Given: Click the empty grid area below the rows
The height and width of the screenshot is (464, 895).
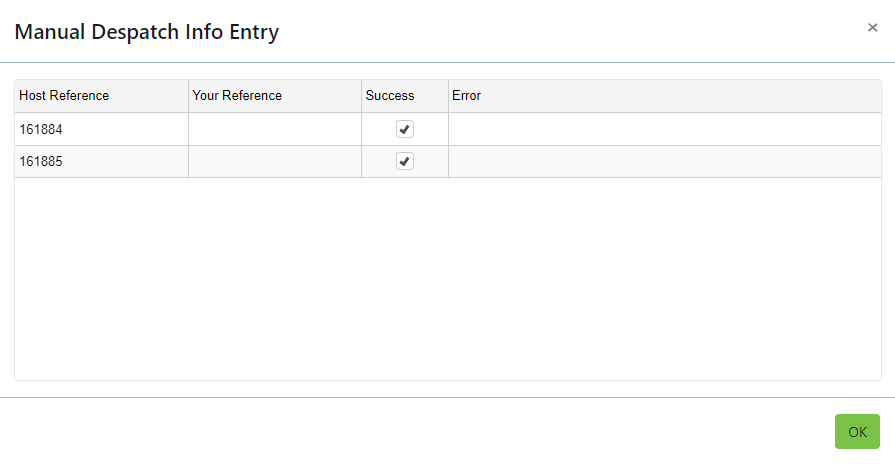Looking at the screenshot, I should pyautogui.click(x=448, y=279).
